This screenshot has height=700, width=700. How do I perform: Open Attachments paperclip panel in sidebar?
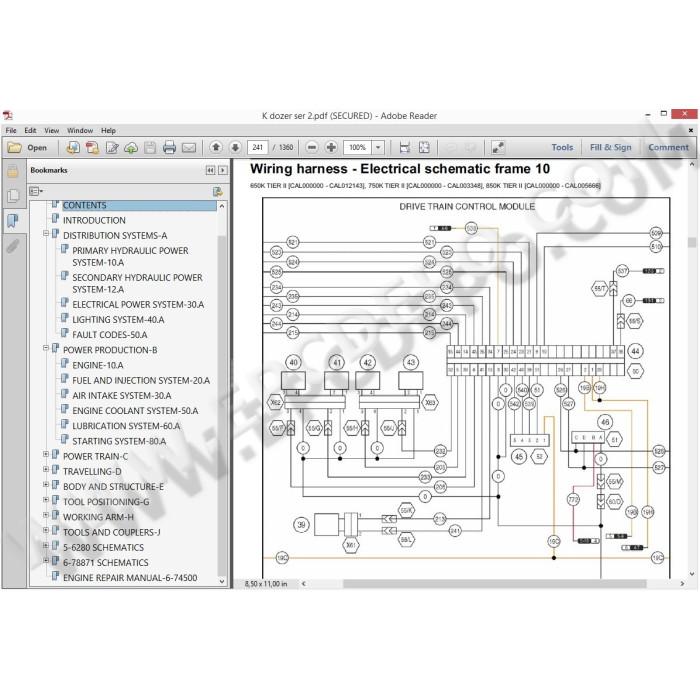(x=13, y=246)
